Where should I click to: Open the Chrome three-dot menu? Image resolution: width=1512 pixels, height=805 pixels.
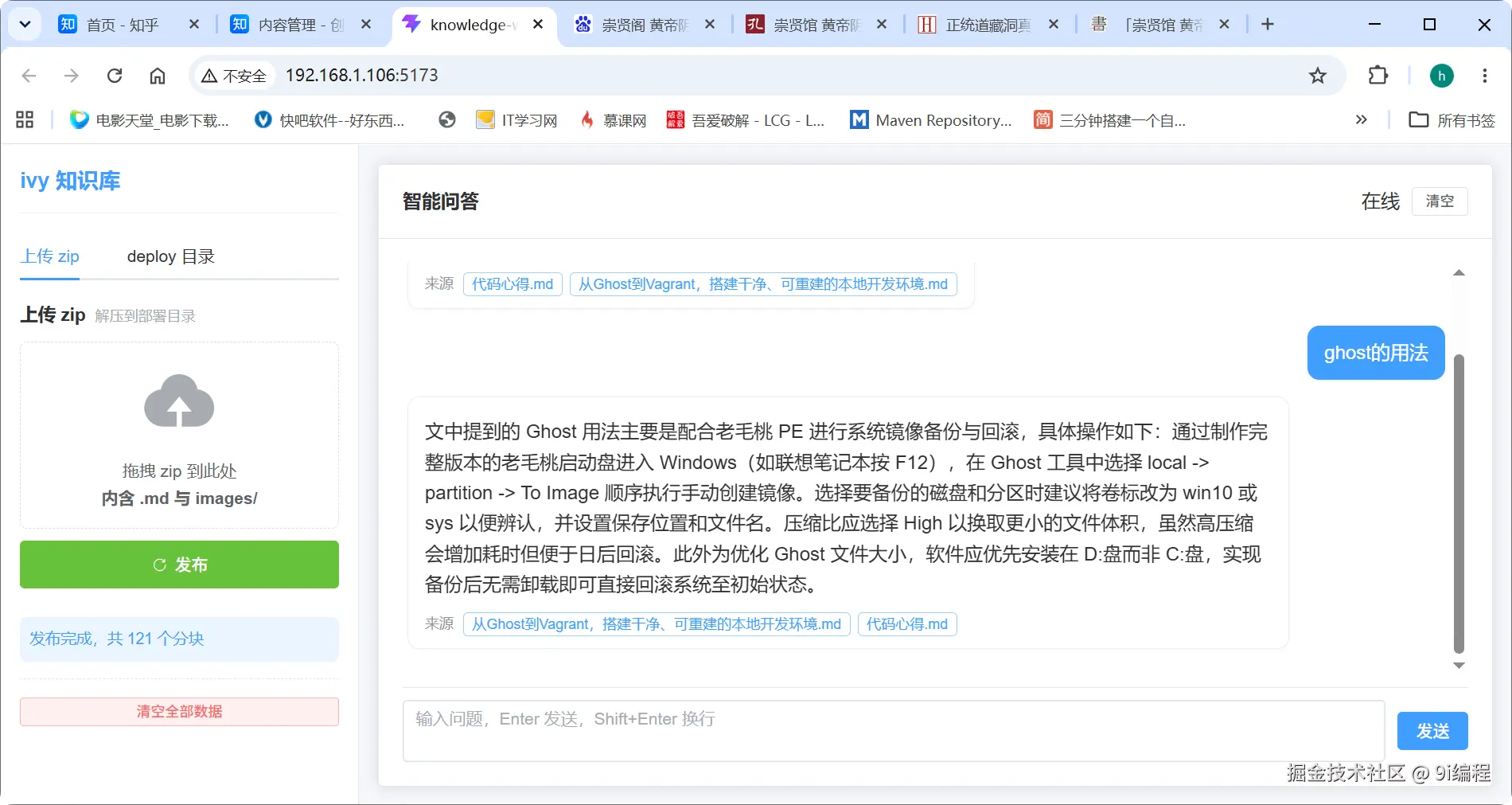pos(1484,76)
